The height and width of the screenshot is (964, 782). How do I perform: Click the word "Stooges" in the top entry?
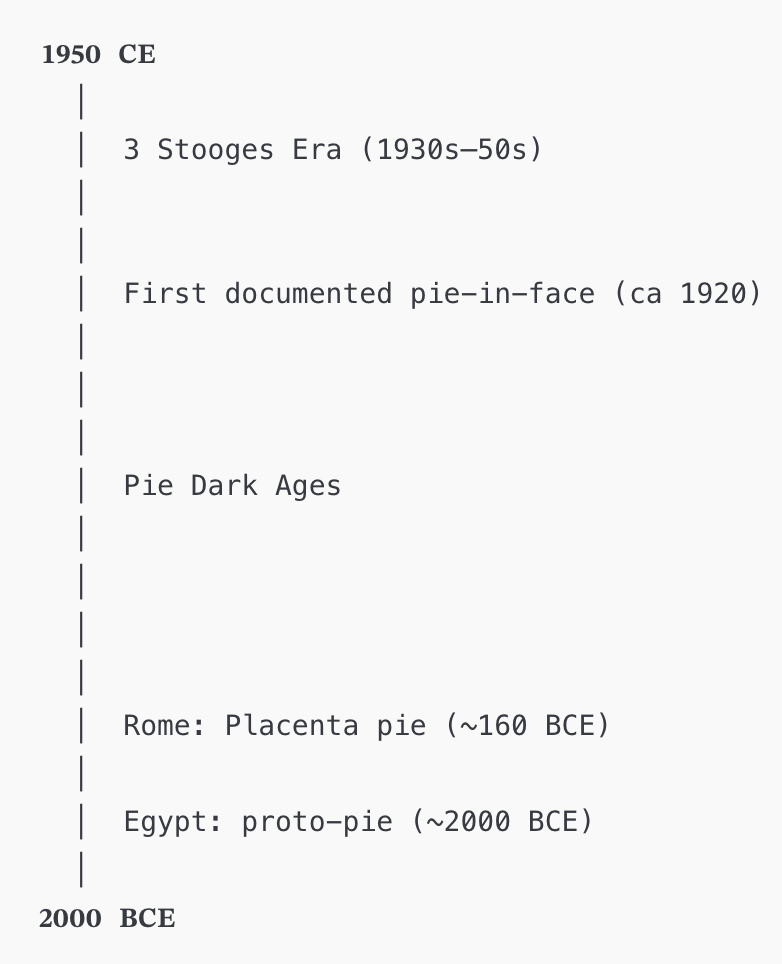point(215,150)
